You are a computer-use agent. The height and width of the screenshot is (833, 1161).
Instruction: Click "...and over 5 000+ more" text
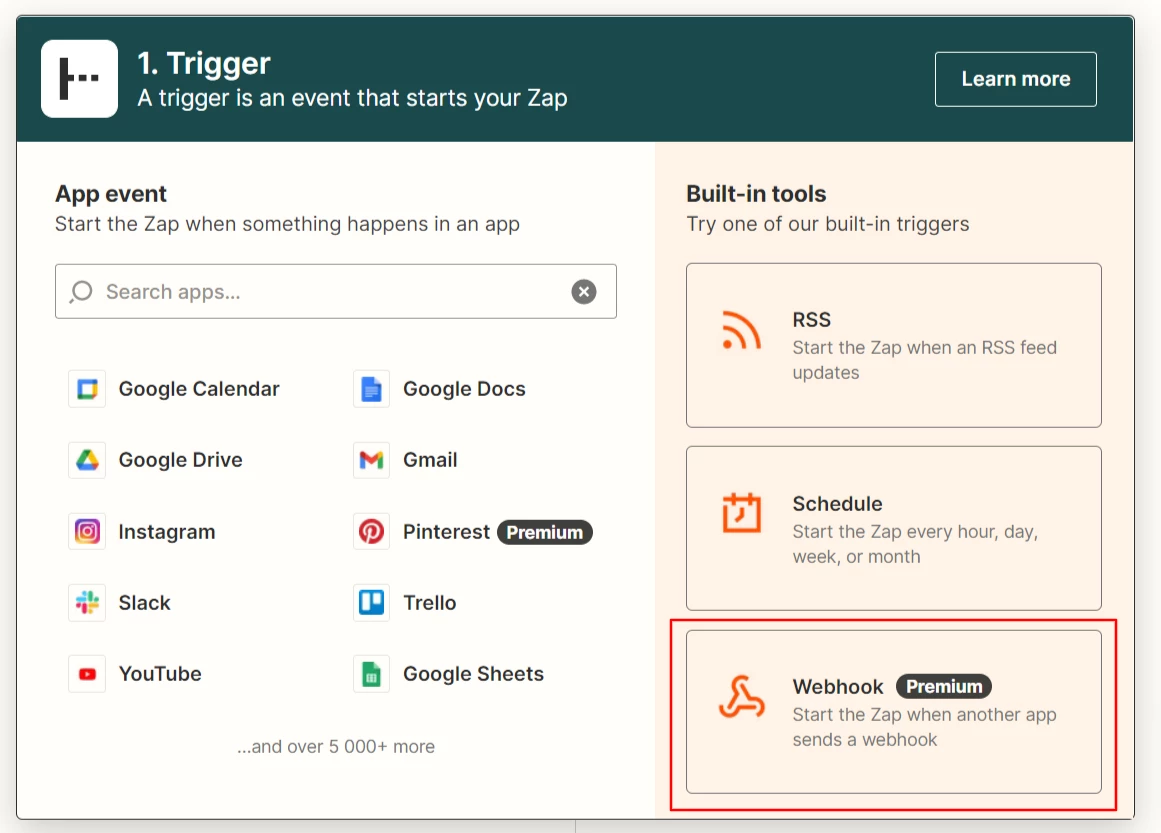(x=335, y=746)
